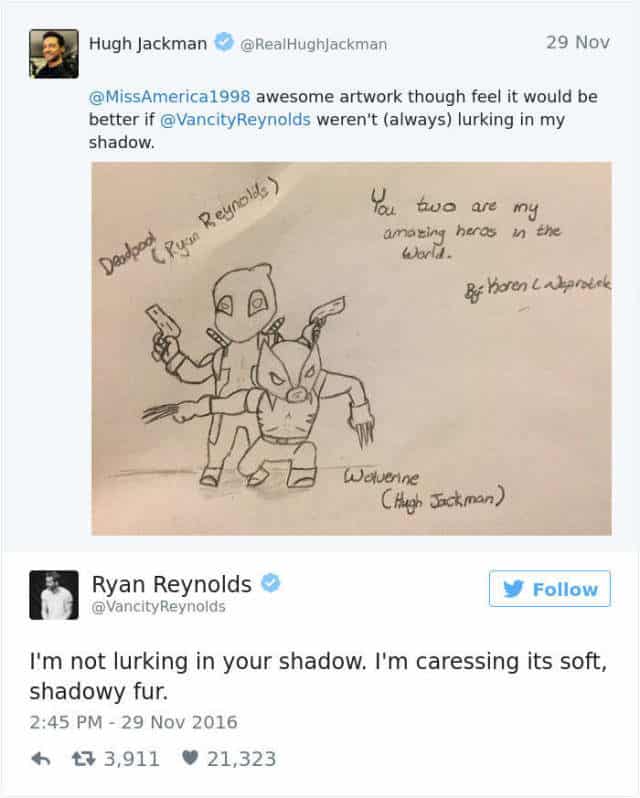
Task: Click the @VancityReynolds handle under Ryan's name
Action: coord(158,607)
